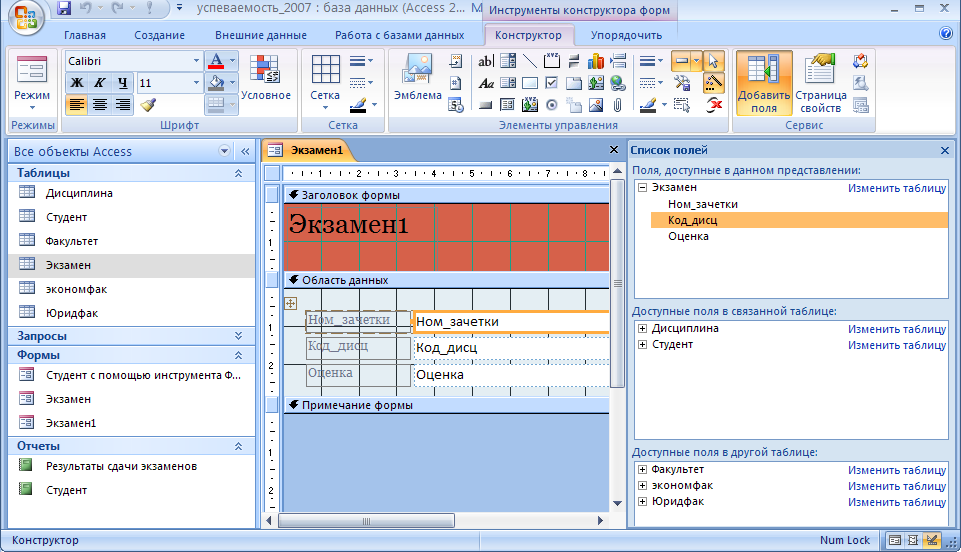This screenshot has width=961, height=552.
Task: Click the Select All dotted-rectangle icon
Action: (682, 105)
